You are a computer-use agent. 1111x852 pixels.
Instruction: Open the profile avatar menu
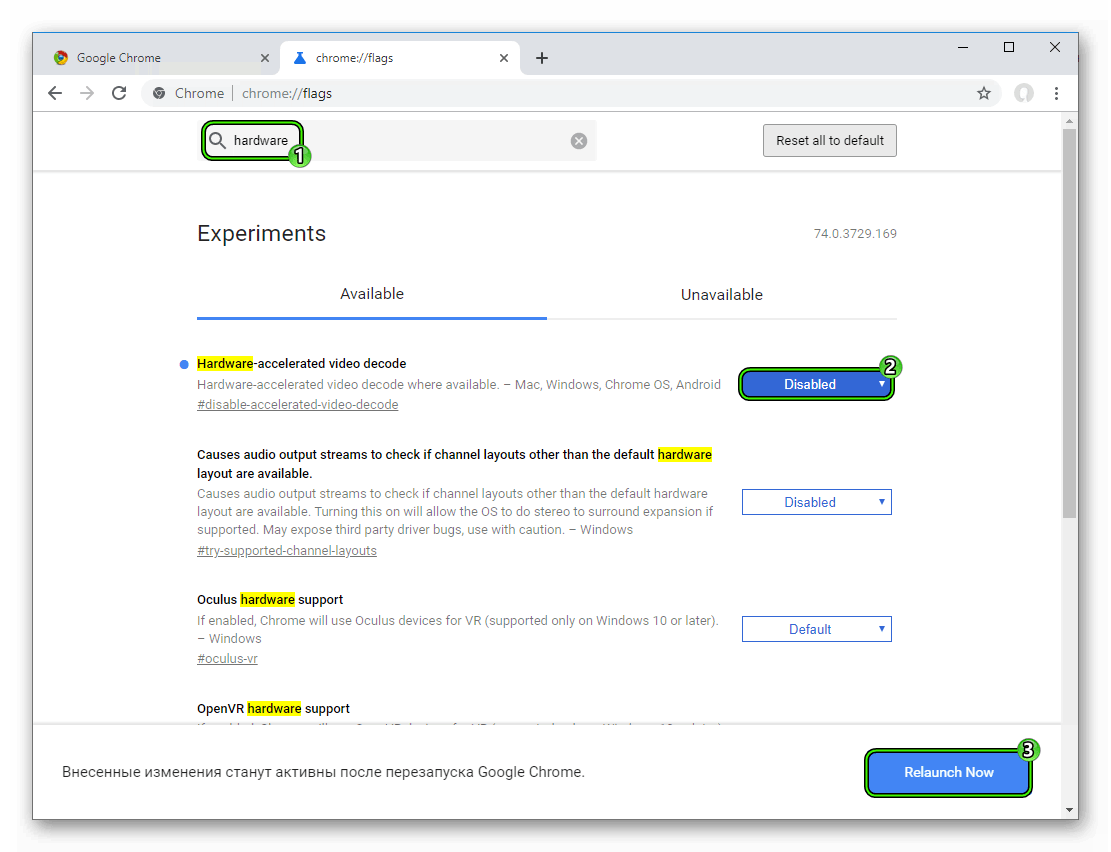(x=1023, y=93)
